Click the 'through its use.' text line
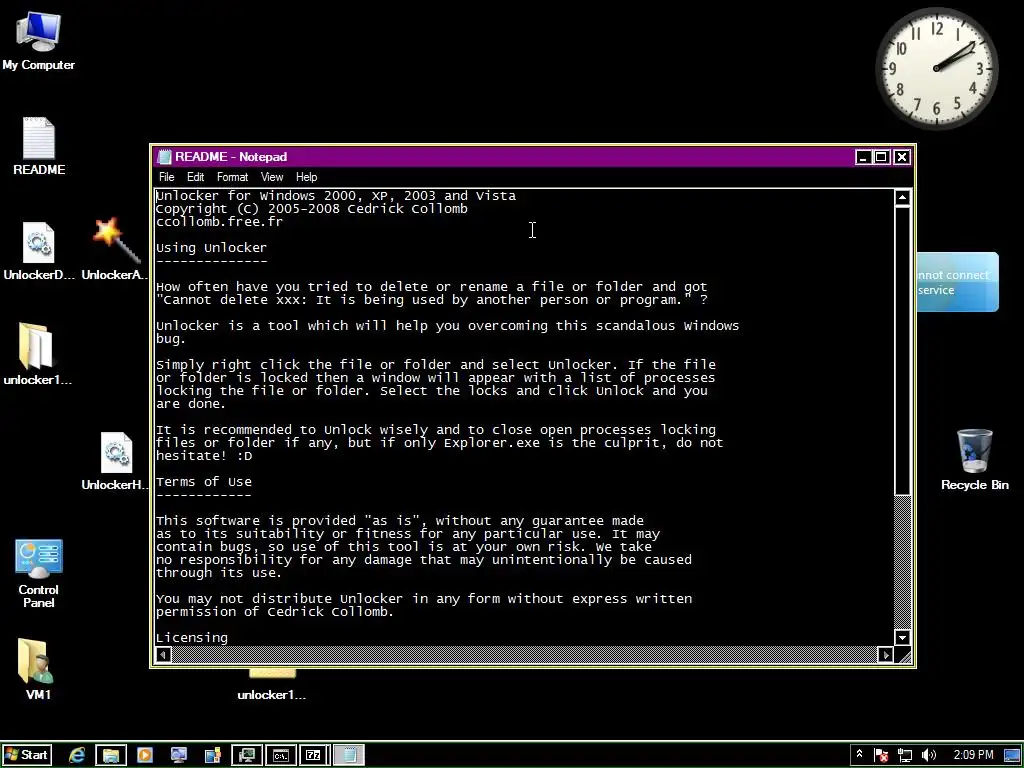 219,572
